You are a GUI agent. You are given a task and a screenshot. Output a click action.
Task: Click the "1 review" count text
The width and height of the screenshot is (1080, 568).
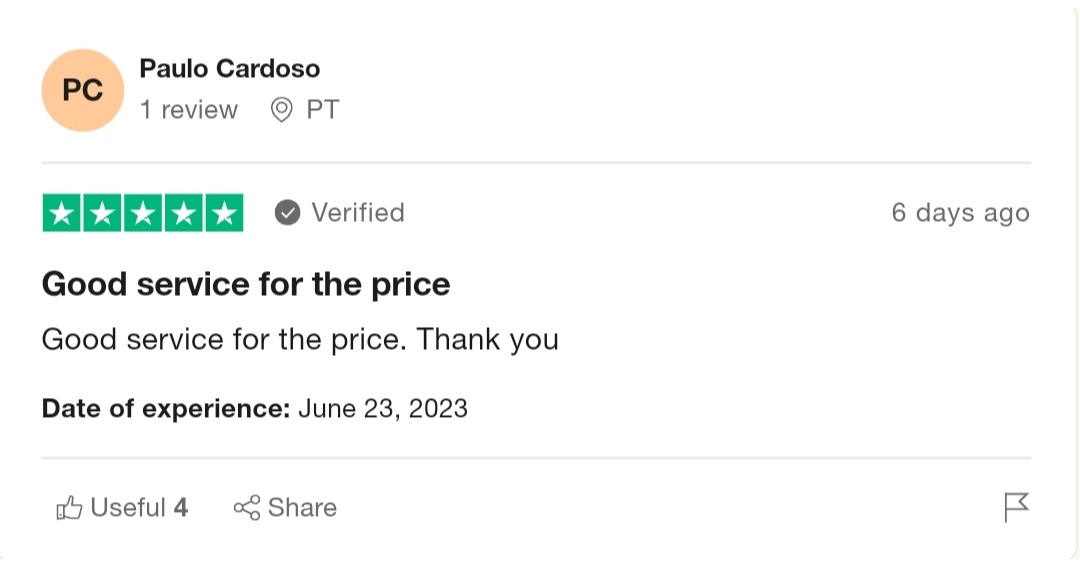pos(189,110)
